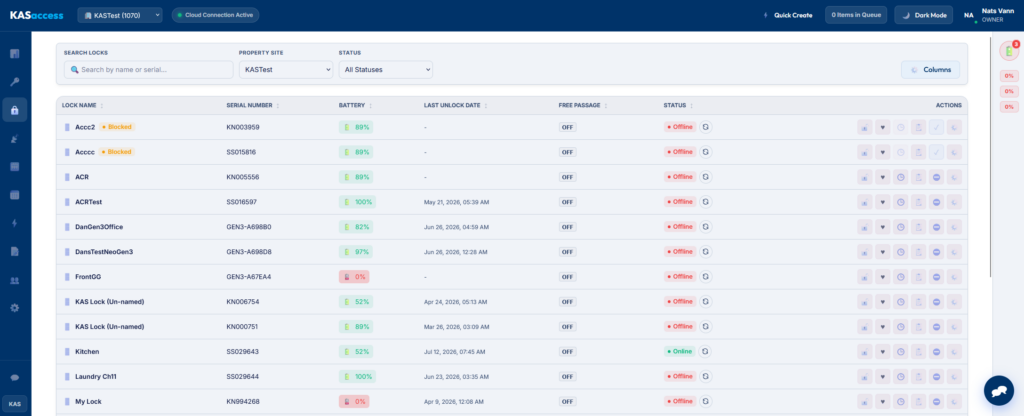Open the clipboard icon for Laundry Ch11
Image resolution: width=1024 pixels, height=416 pixels.
(x=918, y=376)
